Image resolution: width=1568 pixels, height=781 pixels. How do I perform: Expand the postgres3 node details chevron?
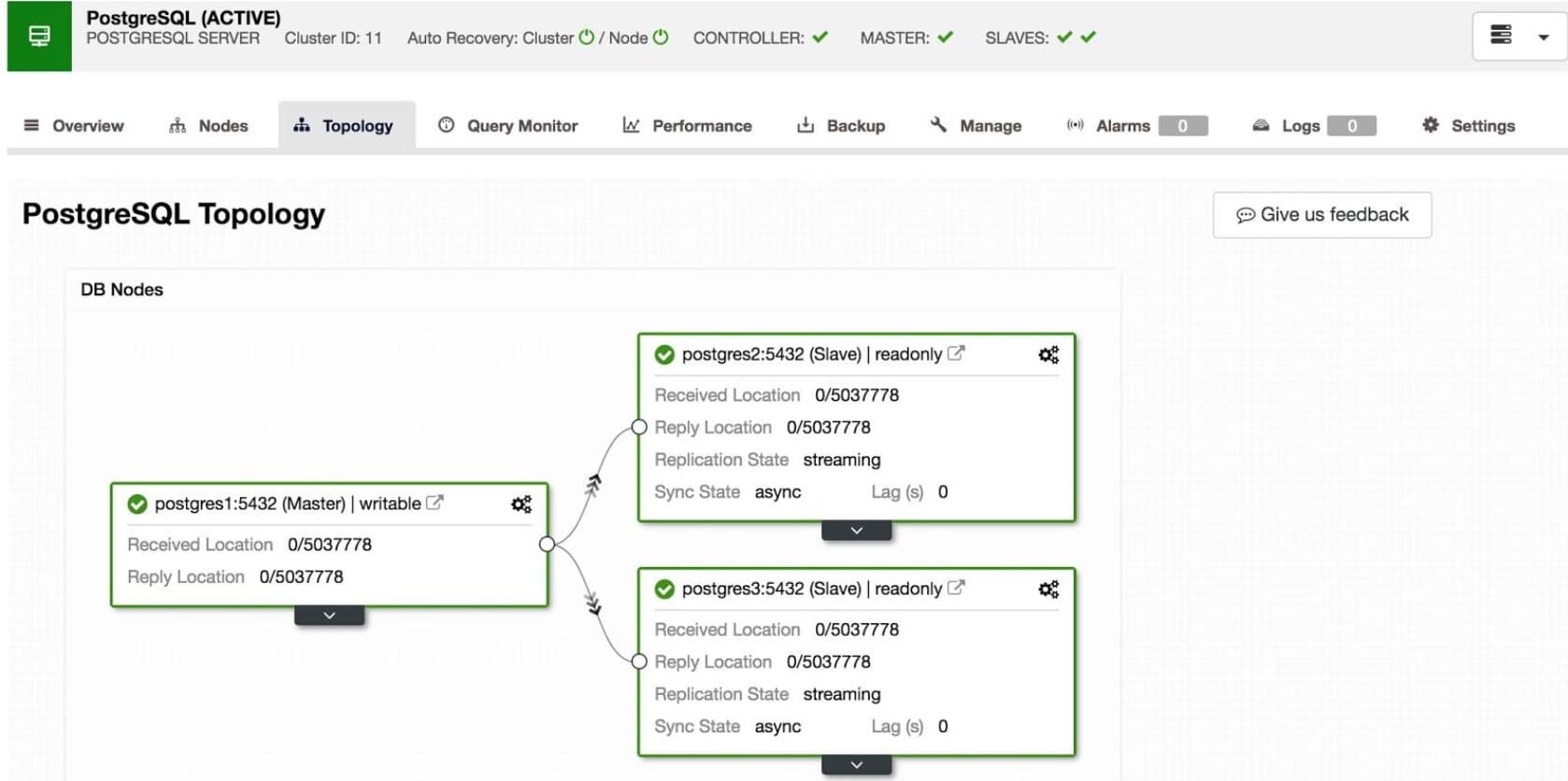[x=857, y=765]
